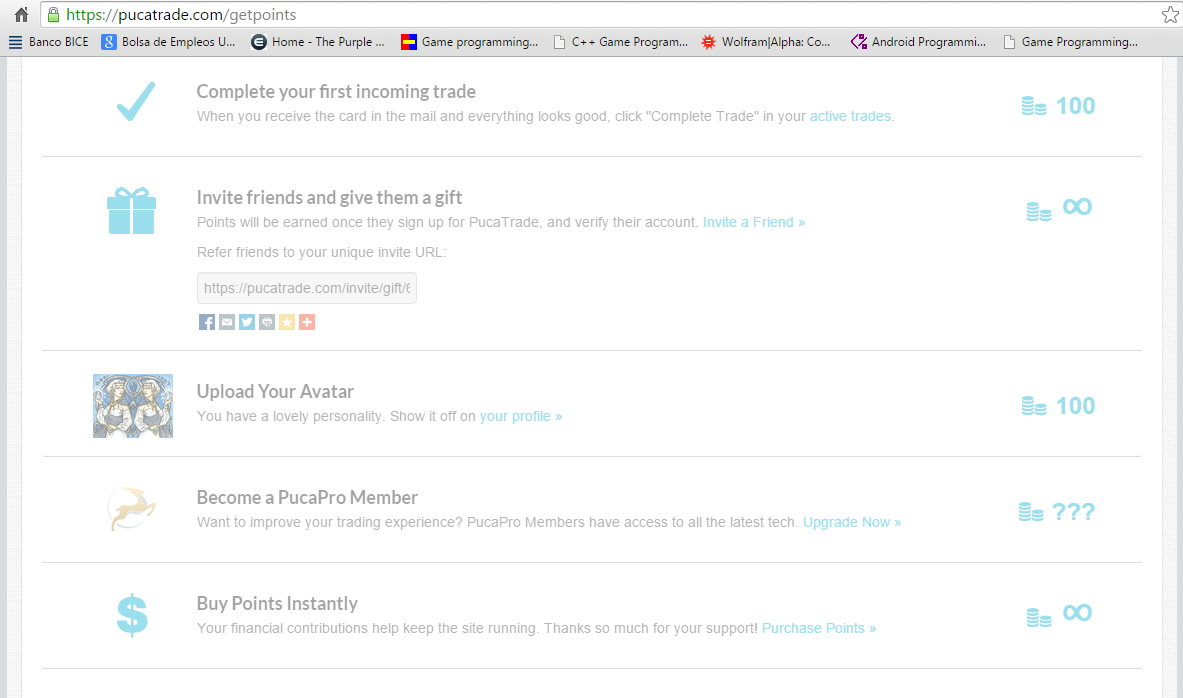This screenshot has height=698, width=1183.
Task: Go to the your profile » link
Action: coord(521,417)
